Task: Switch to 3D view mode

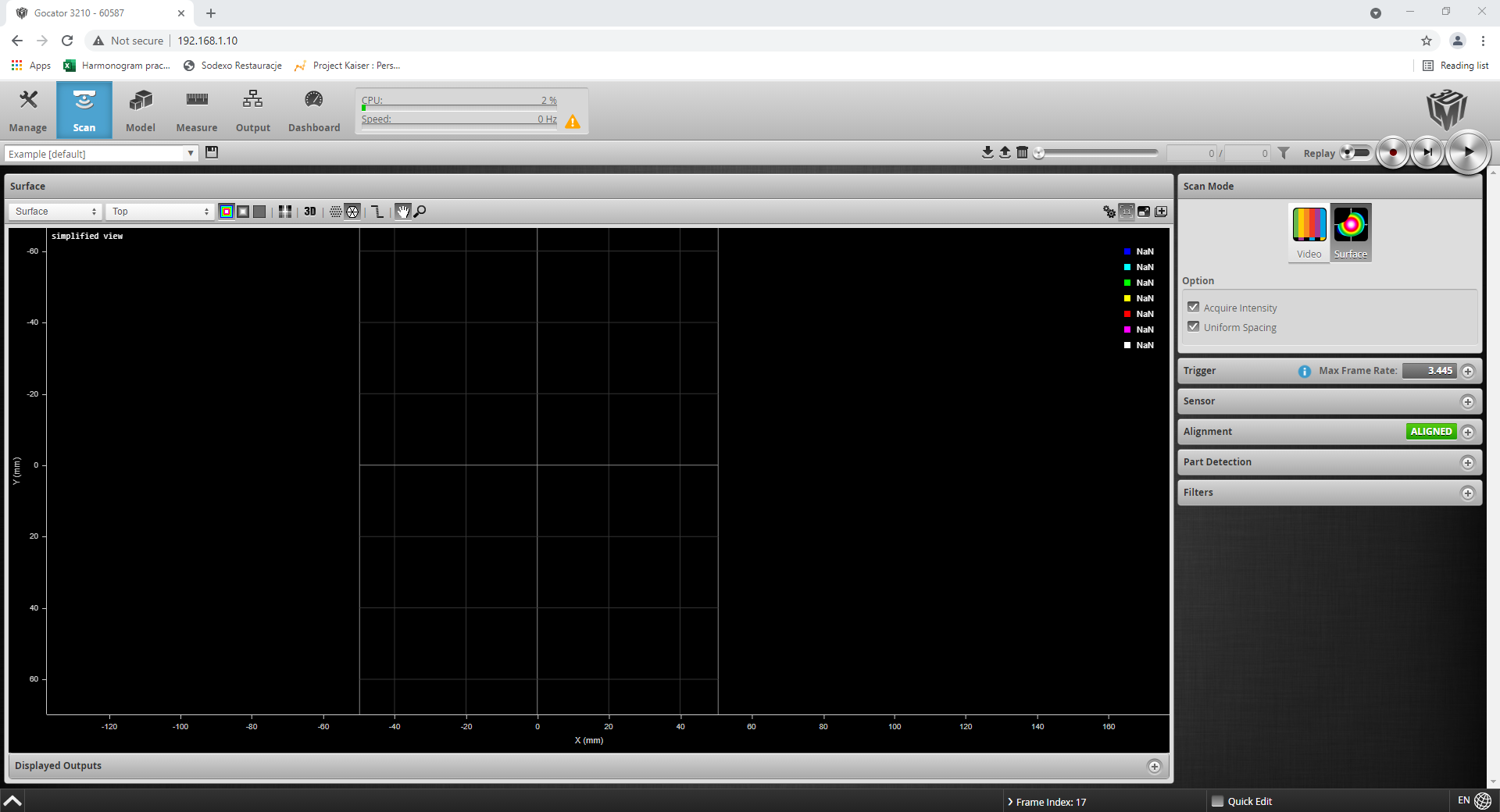Action: (310, 212)
